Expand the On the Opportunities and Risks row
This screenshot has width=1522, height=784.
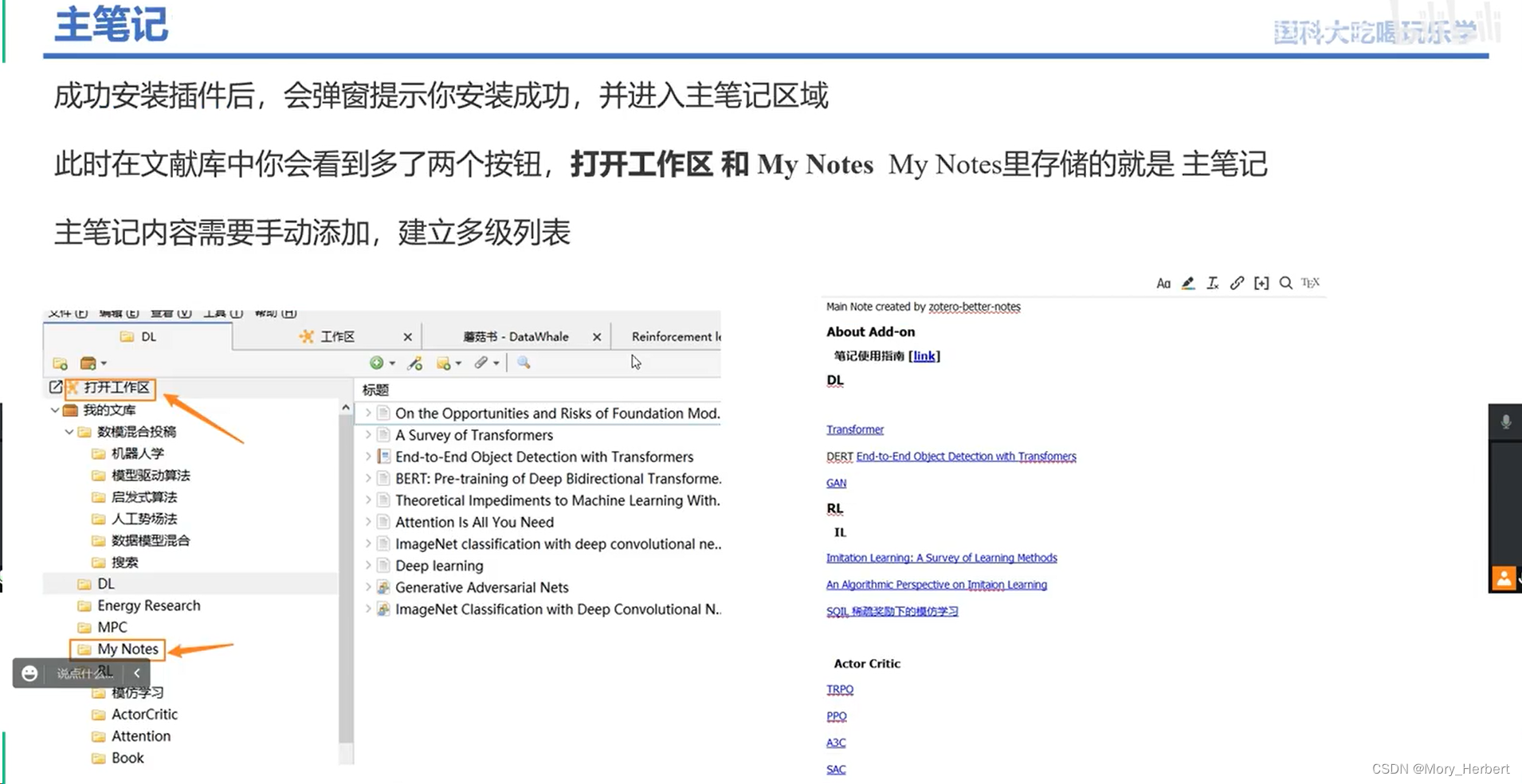pyautogui.click(x=368, y=414)
